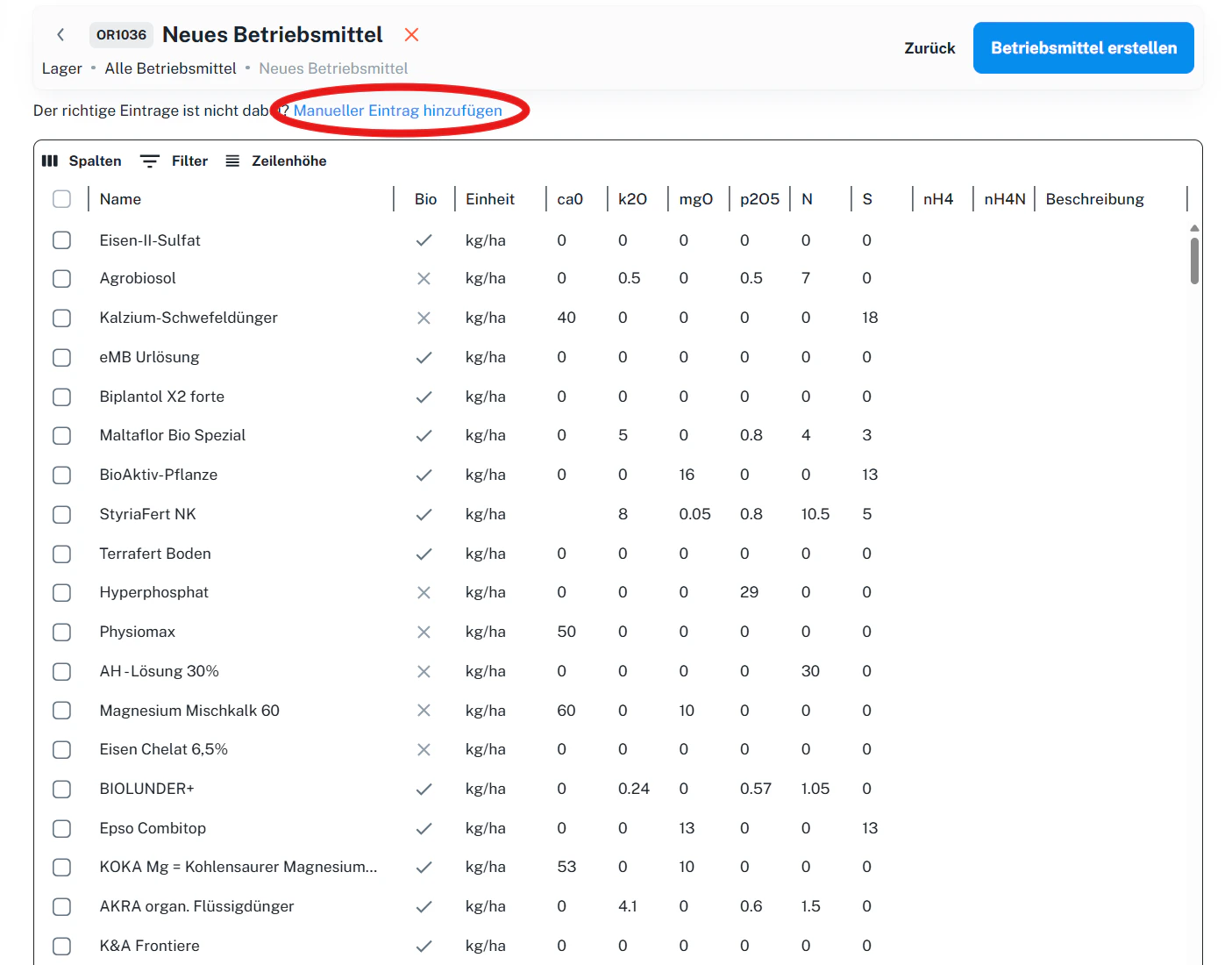
Task: Sort by the caO column header
Action: click(570, 199)
